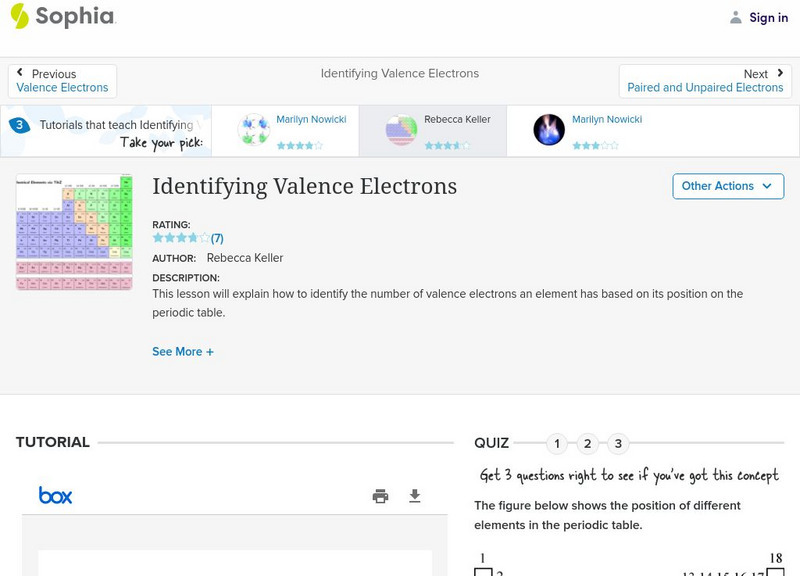Click the right chevron beside Next
800x576 pixels.
[x=780, y=73]
